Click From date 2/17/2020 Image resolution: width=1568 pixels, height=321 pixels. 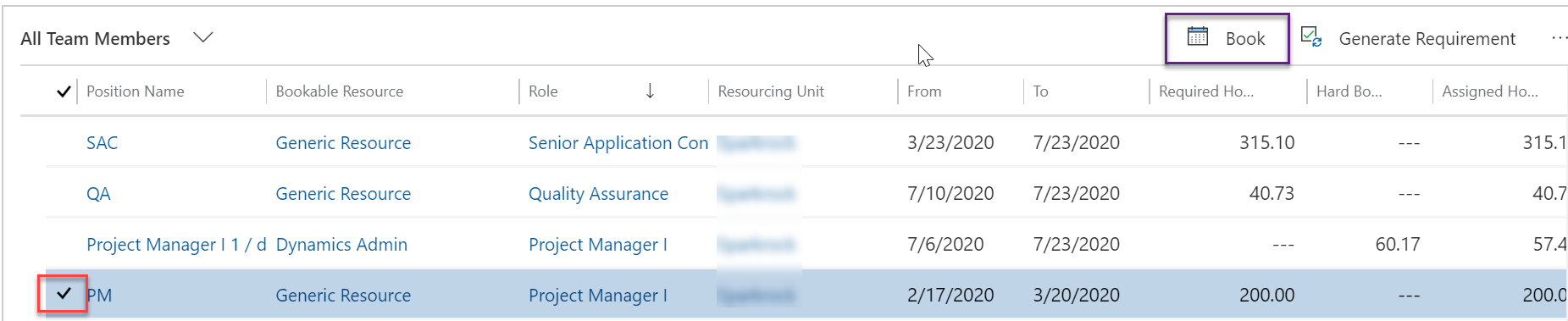pyautogui.click(x=950, y=295)
